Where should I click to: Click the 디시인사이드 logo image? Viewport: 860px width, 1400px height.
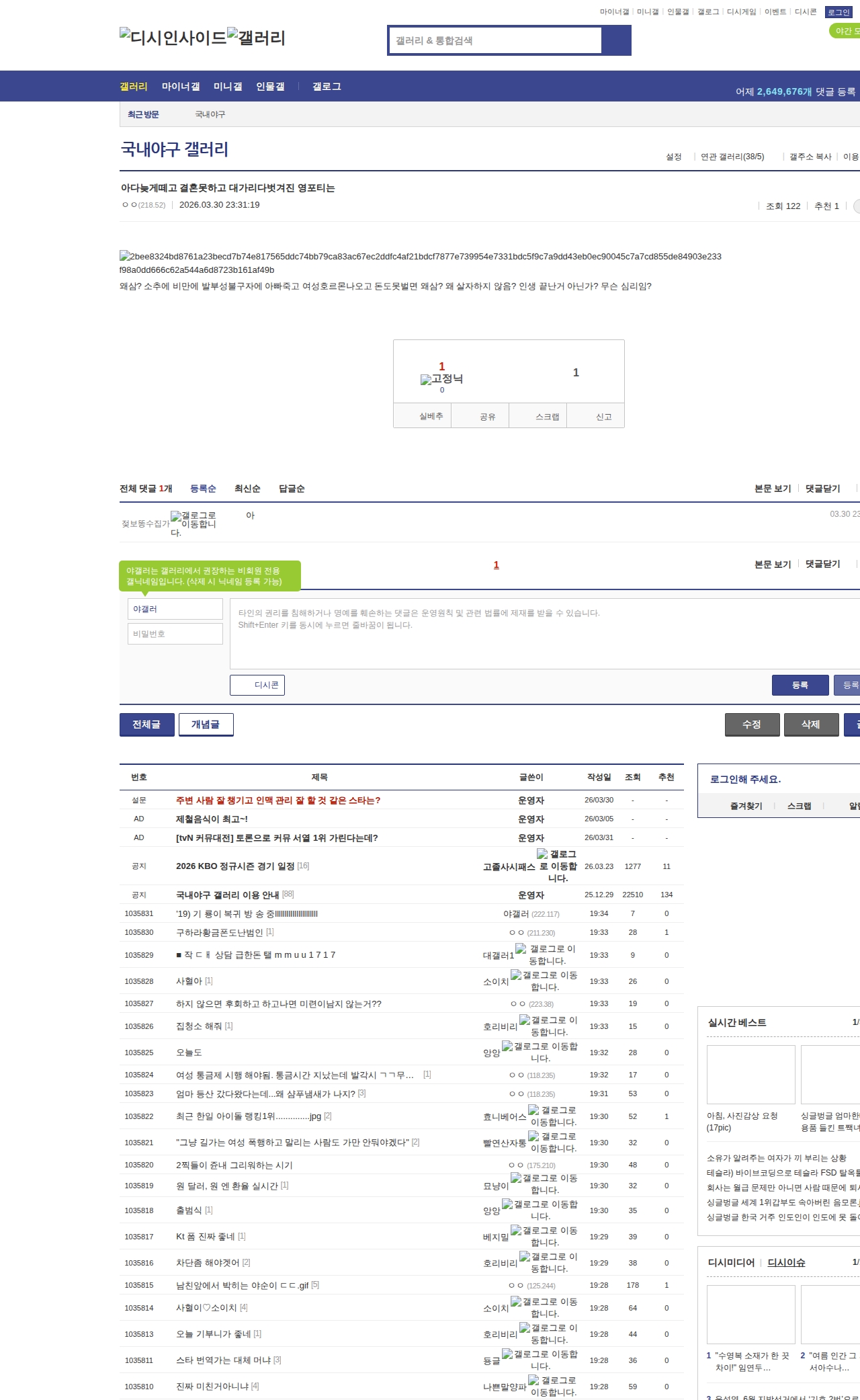click(173, 38)
